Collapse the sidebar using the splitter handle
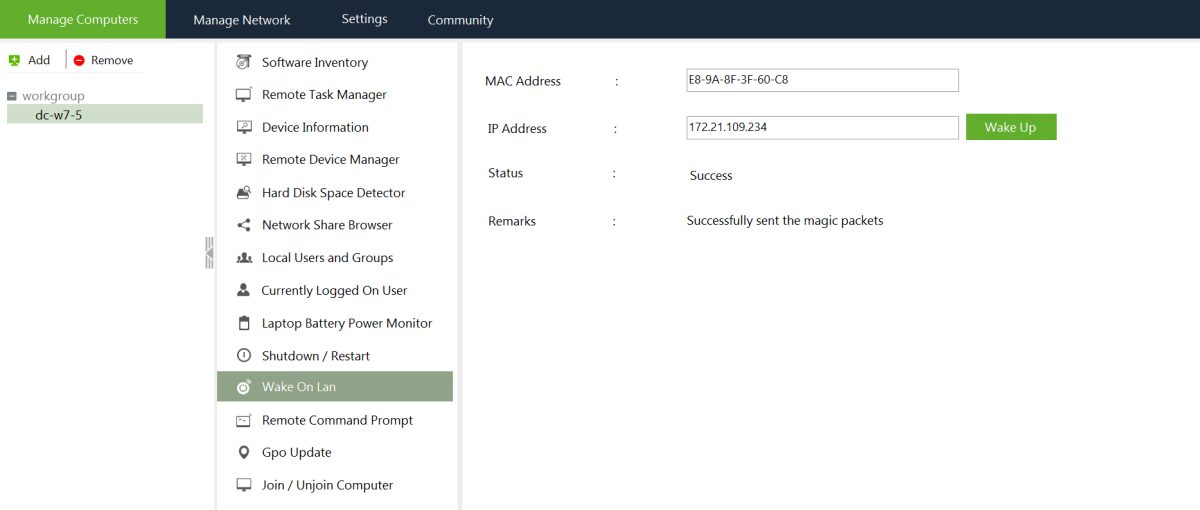The width and height of the screenshot is (1200, 510). click(209, 252)
